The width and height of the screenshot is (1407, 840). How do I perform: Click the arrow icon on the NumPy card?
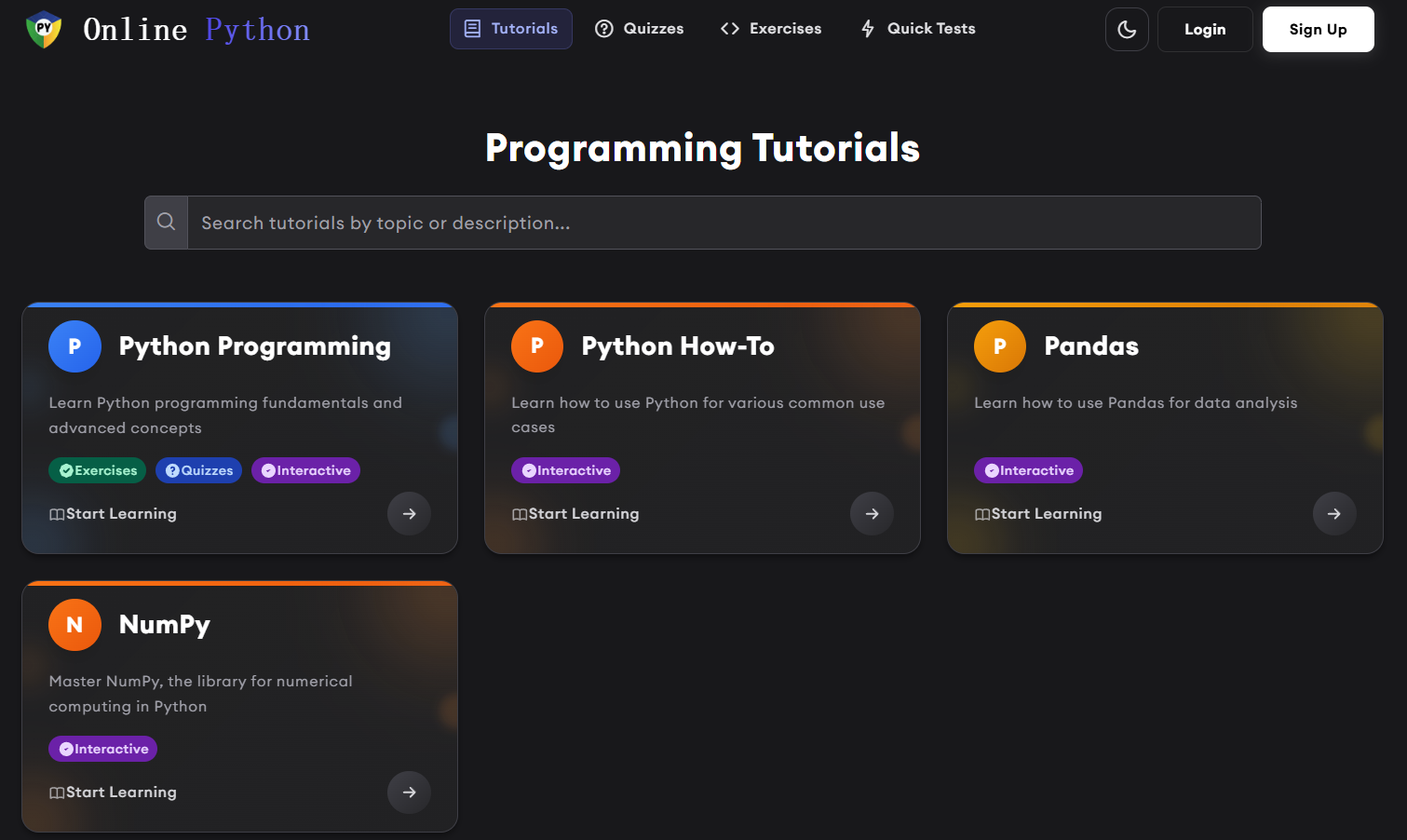pyautogui.click(x=409, y=793)
